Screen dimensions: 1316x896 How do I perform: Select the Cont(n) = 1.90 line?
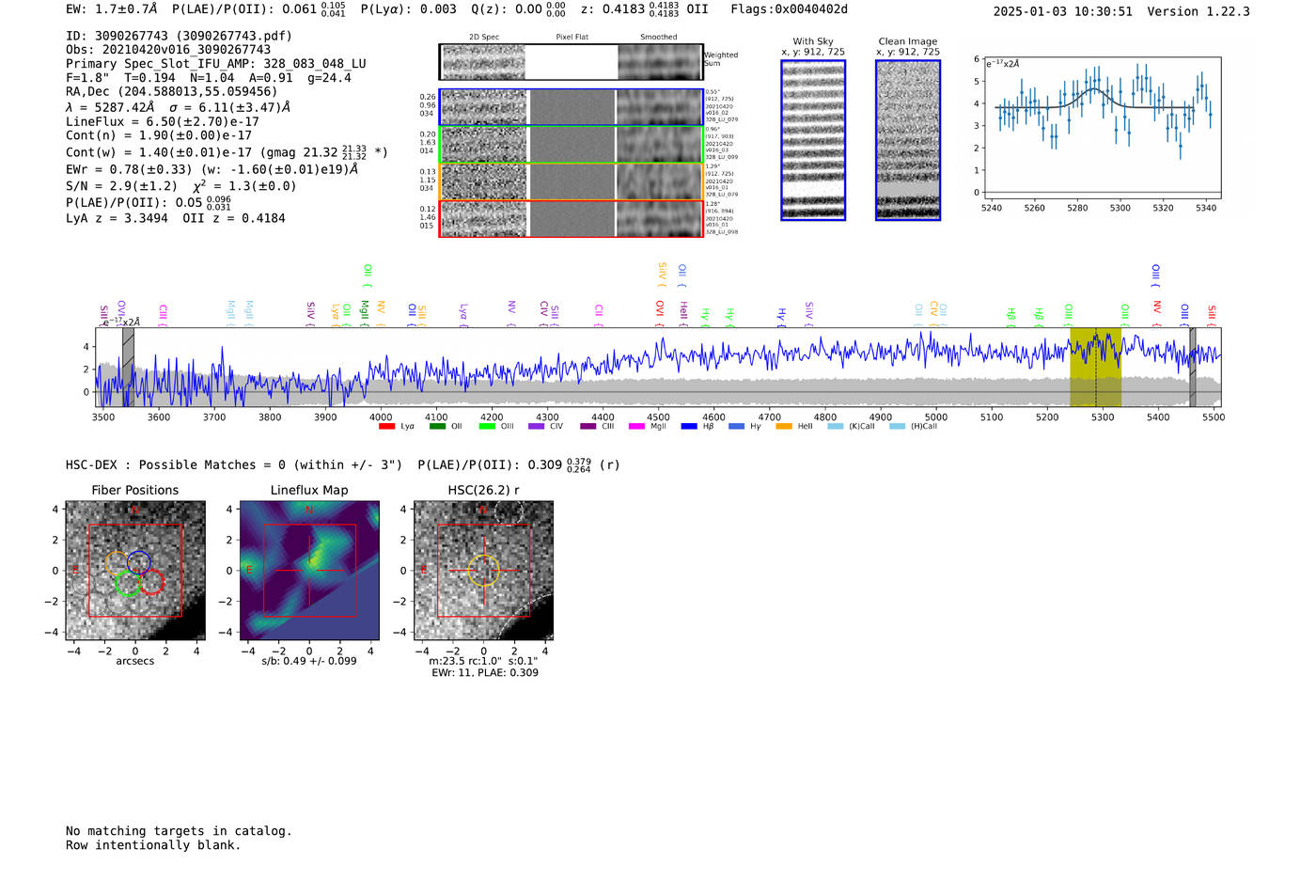[159, 135]
